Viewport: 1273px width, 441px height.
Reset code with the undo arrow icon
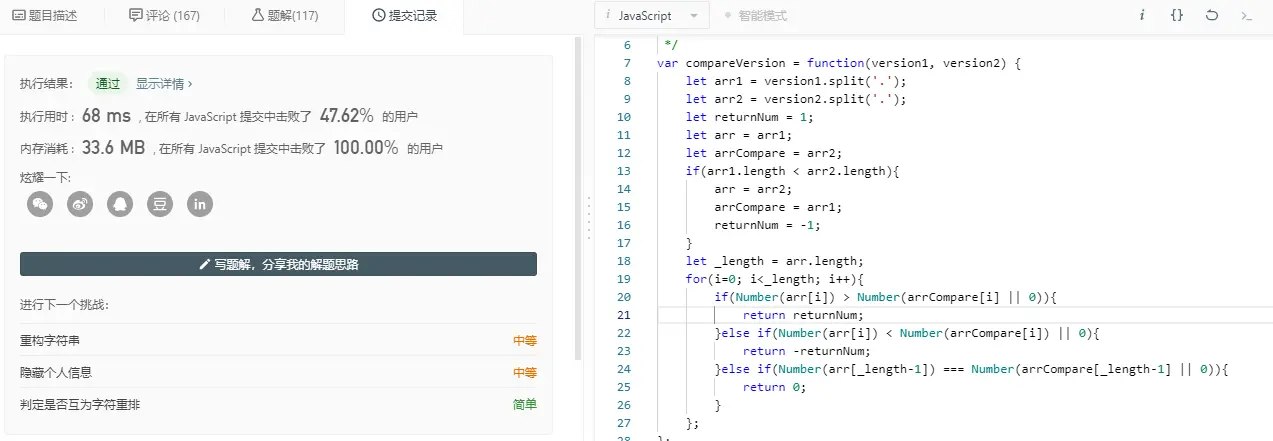coord(1212,15)
